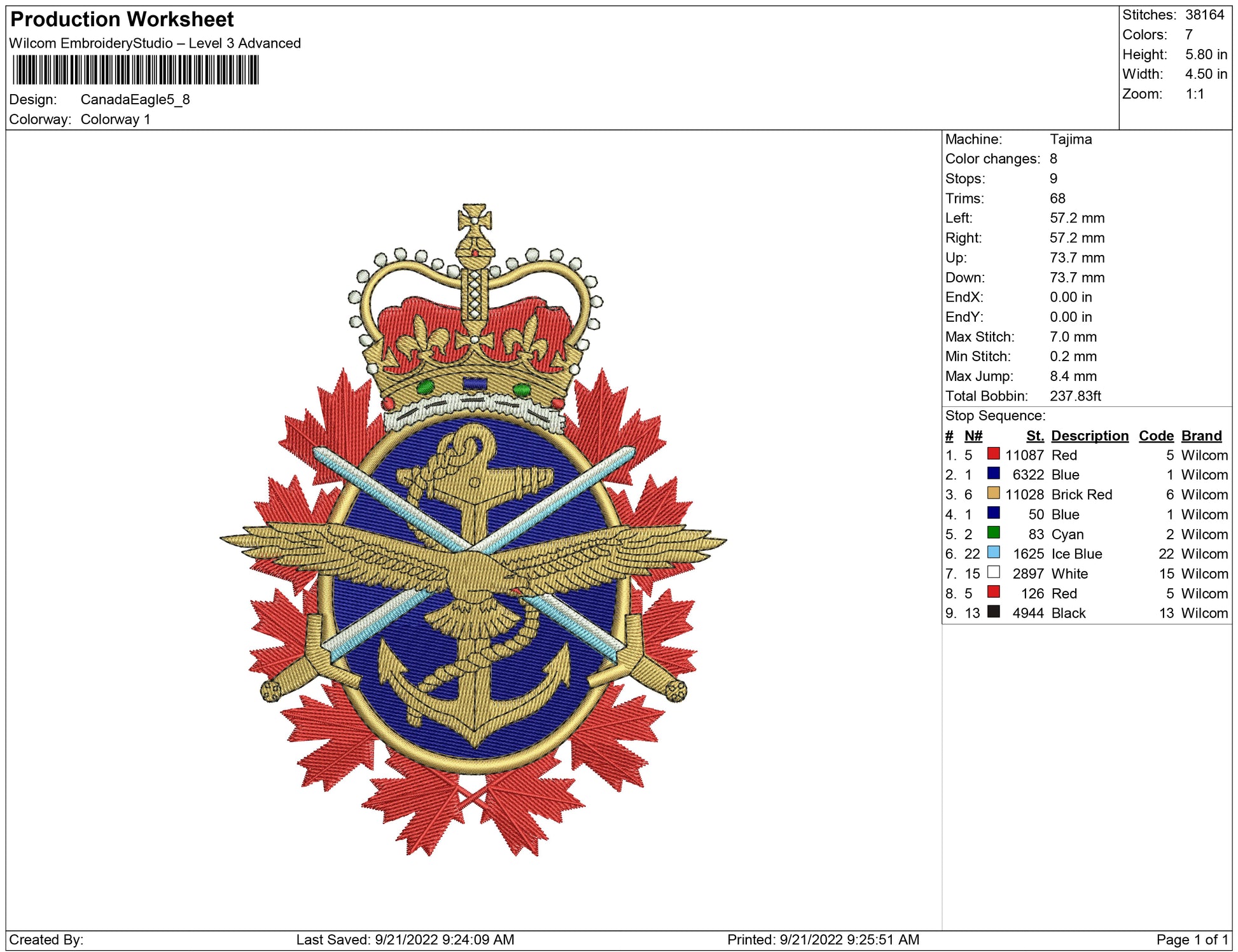The image size is (1238, 952).
Task: Click the Blue swatch in stop 2
Action: pos(993,474)
